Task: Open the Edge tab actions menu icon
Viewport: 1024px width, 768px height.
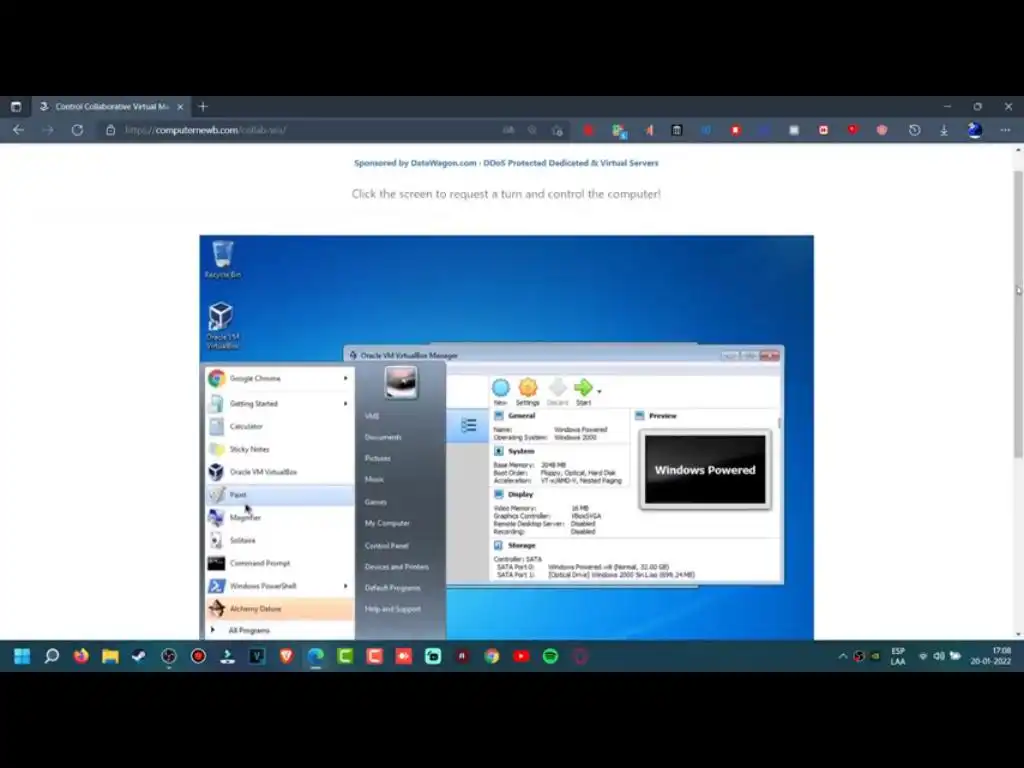Action: (16, 106)
